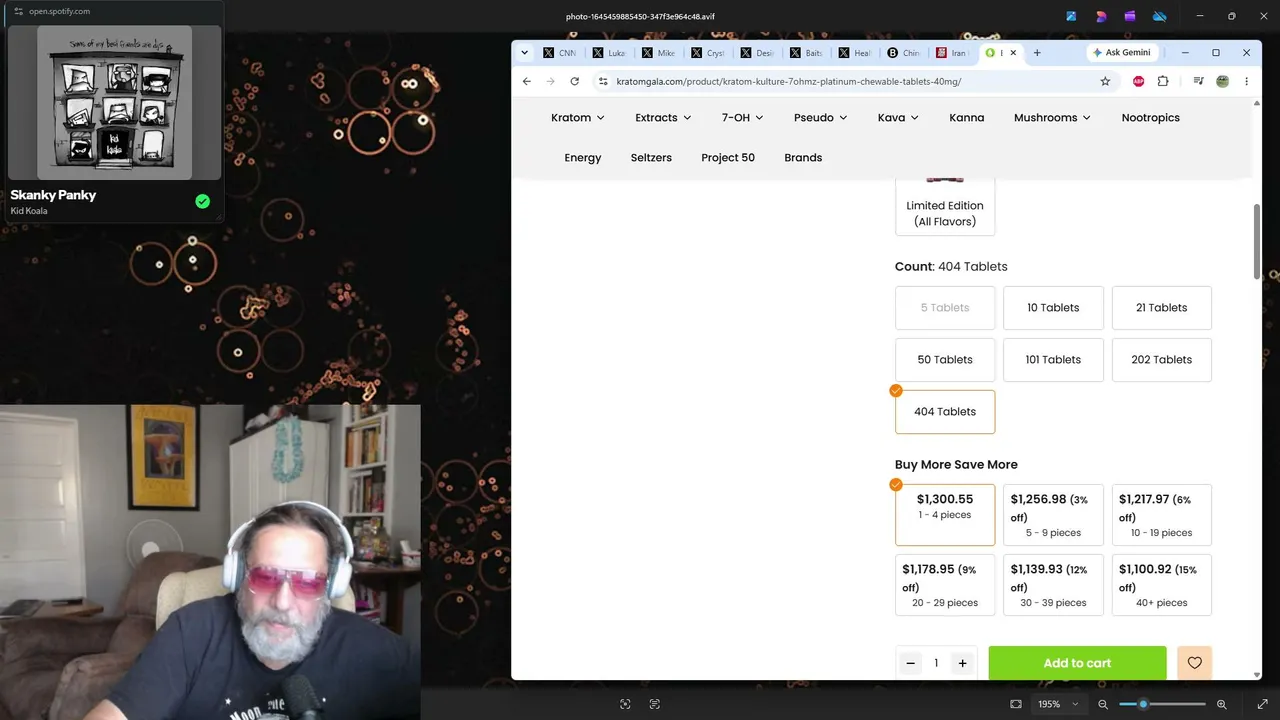Open the 195% zoom level dropdown

[1059, 704]
